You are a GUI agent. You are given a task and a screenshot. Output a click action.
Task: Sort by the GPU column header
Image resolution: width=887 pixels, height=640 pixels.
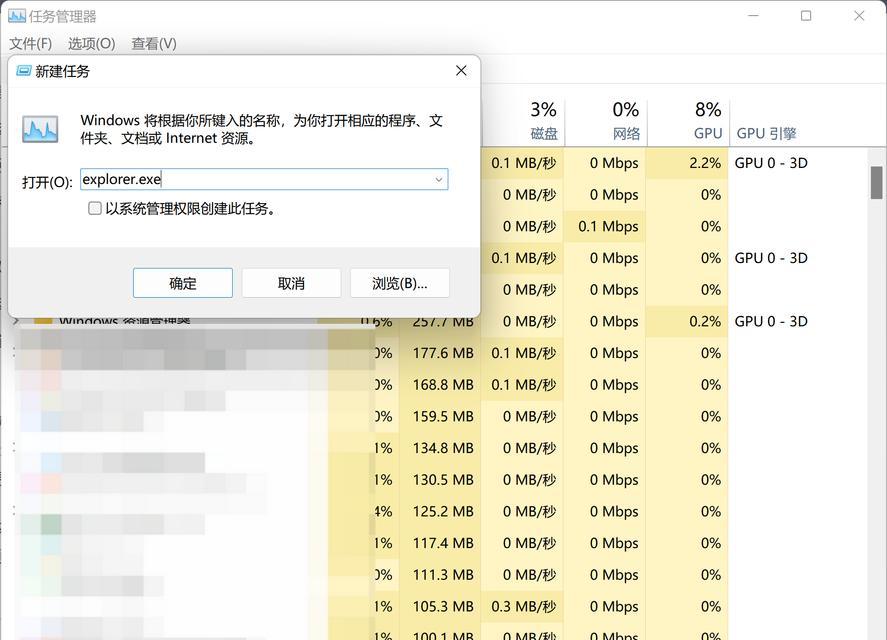pyautogui.click(x=688, y=121)
